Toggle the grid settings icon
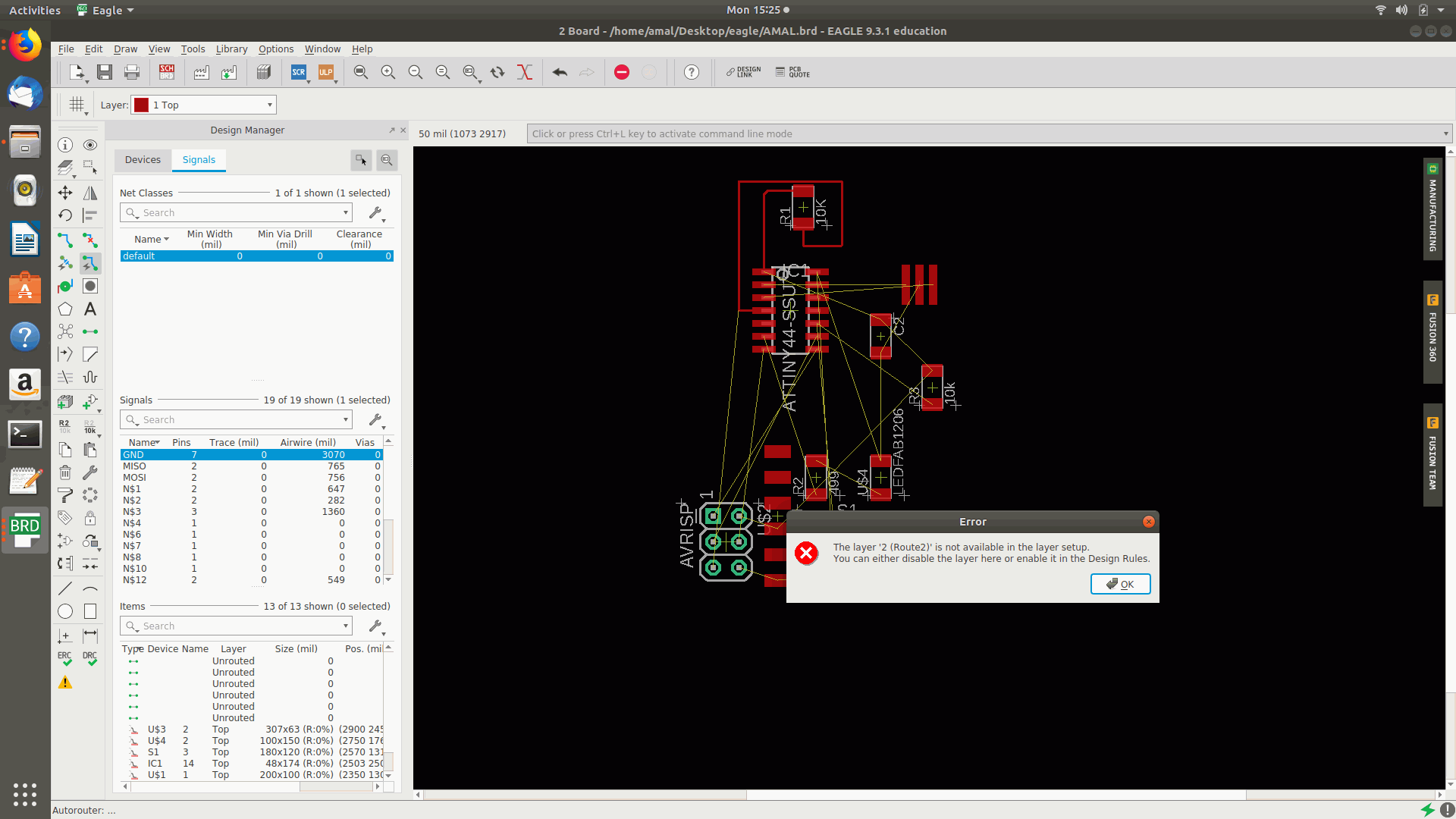Screen dimensions: 1456x819 pyautogui.click(x=77, y=105)
